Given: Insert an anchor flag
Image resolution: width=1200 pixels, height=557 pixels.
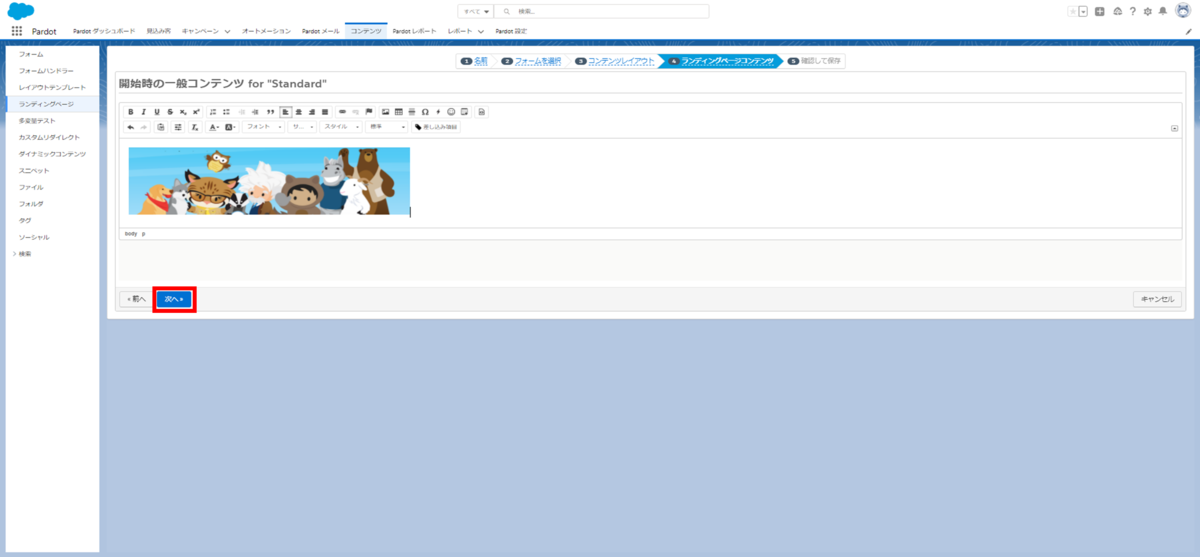Looking at the screenshot, I should click(x=369, y=112).
